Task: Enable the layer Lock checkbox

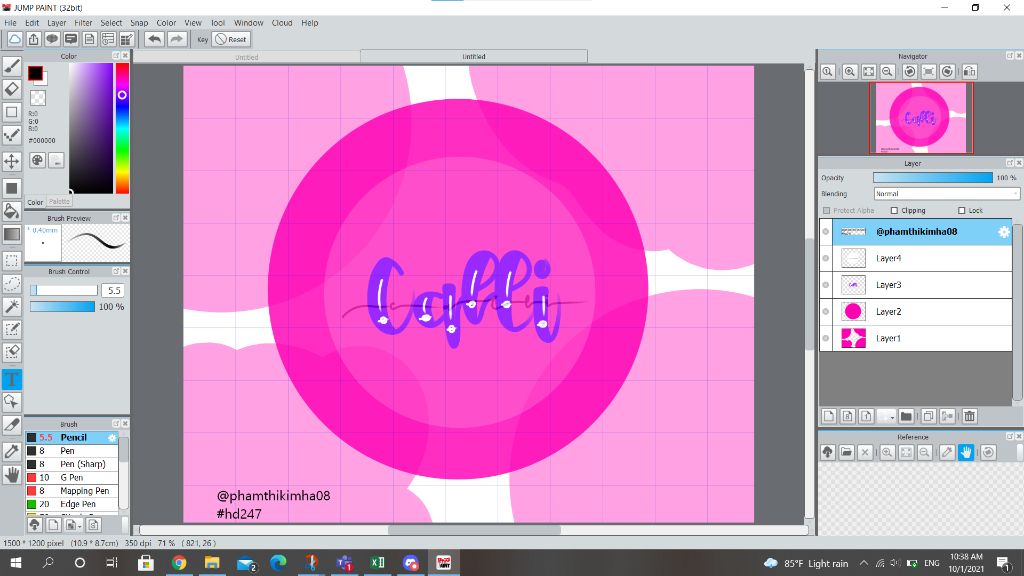Action: (961, 210)
